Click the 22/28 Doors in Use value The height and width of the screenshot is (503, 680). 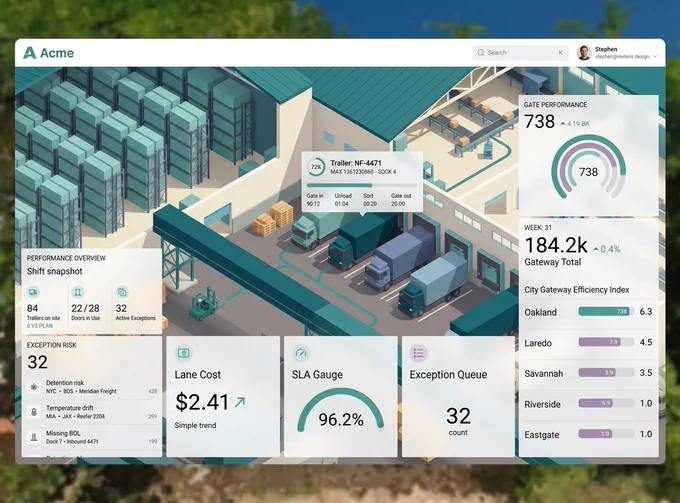coord(85,308)
